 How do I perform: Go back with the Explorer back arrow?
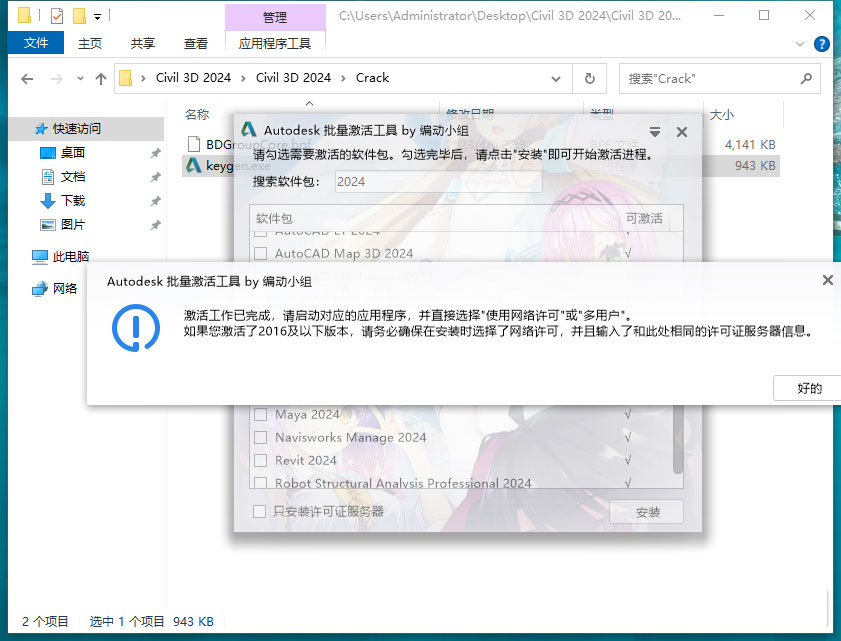pyautogui.click(x=27, y=79)
